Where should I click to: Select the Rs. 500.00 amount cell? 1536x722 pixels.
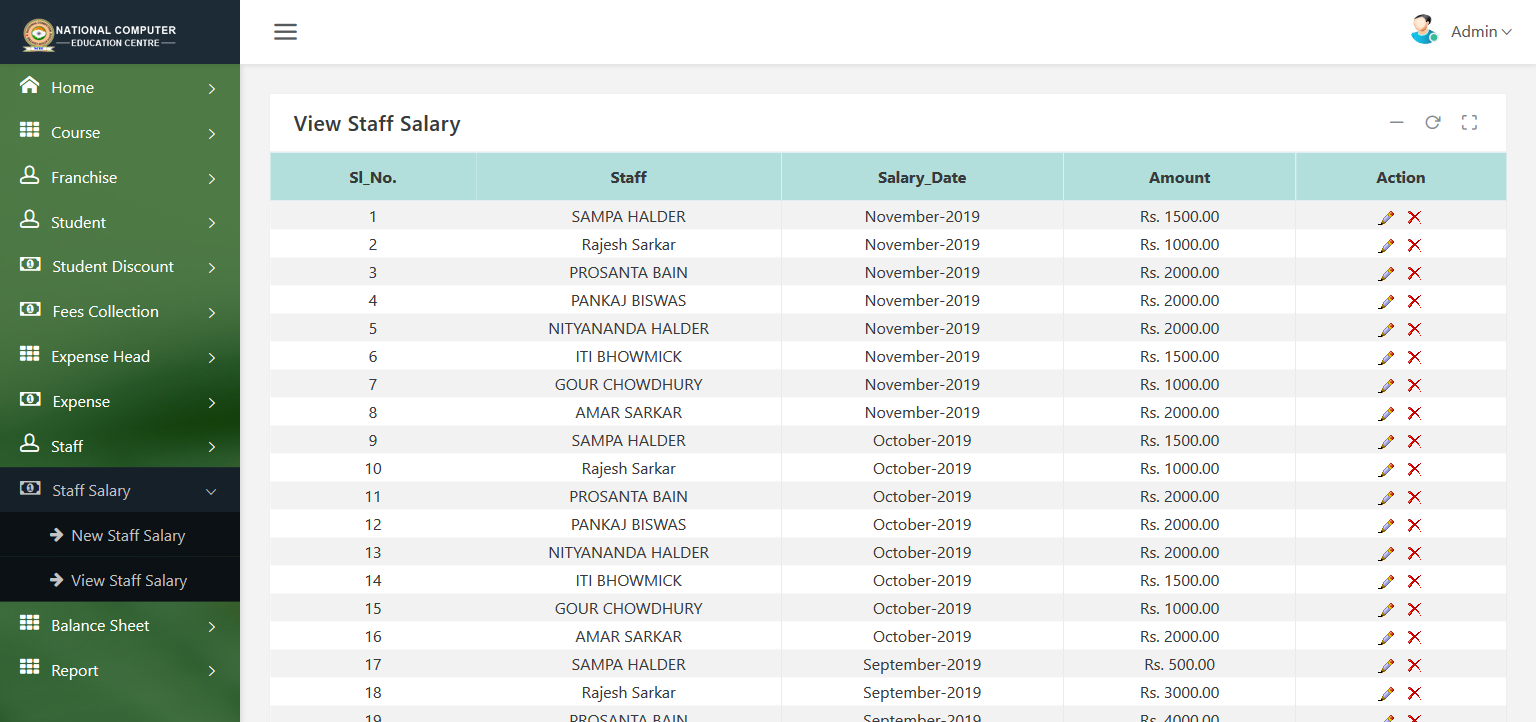click(x=1180, y=665)
